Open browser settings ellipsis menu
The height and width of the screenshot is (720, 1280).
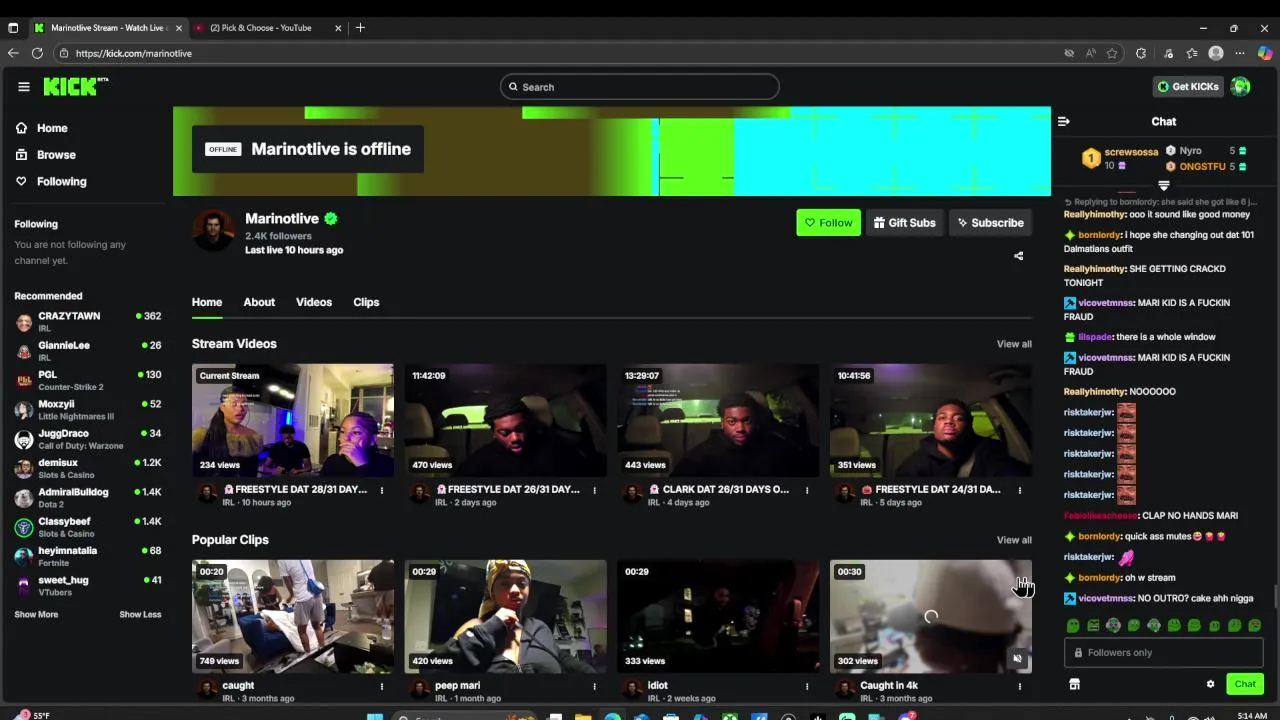1240,53
